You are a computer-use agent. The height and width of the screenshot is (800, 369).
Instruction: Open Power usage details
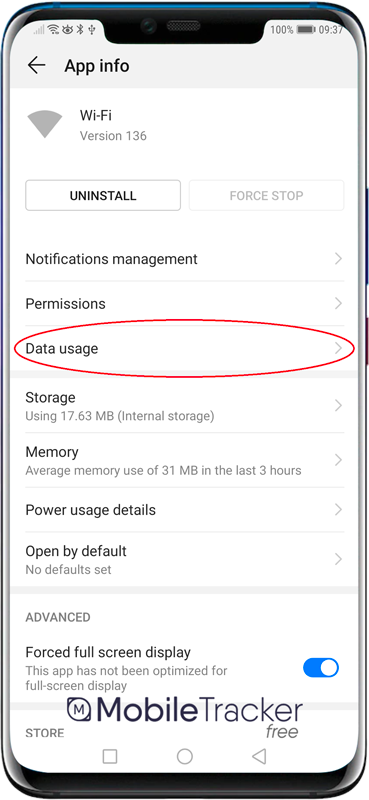pyautogui.click(x=184, y=510)
